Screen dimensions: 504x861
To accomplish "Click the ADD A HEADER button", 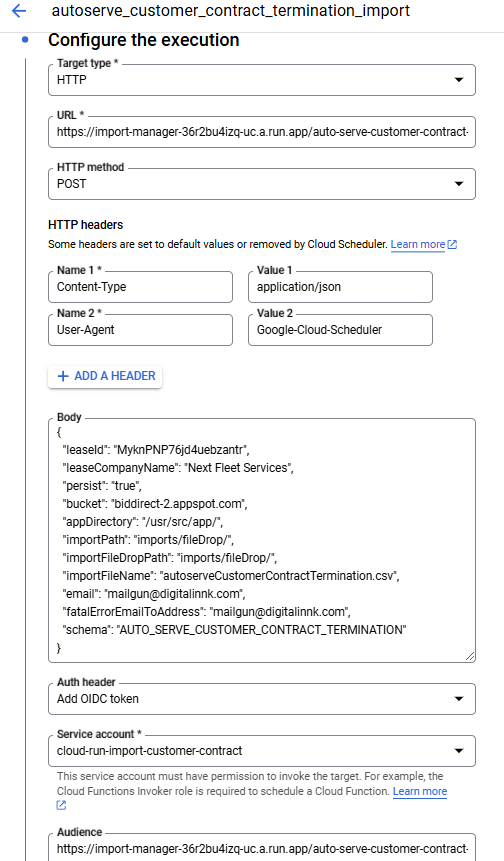I will point(105,376).
